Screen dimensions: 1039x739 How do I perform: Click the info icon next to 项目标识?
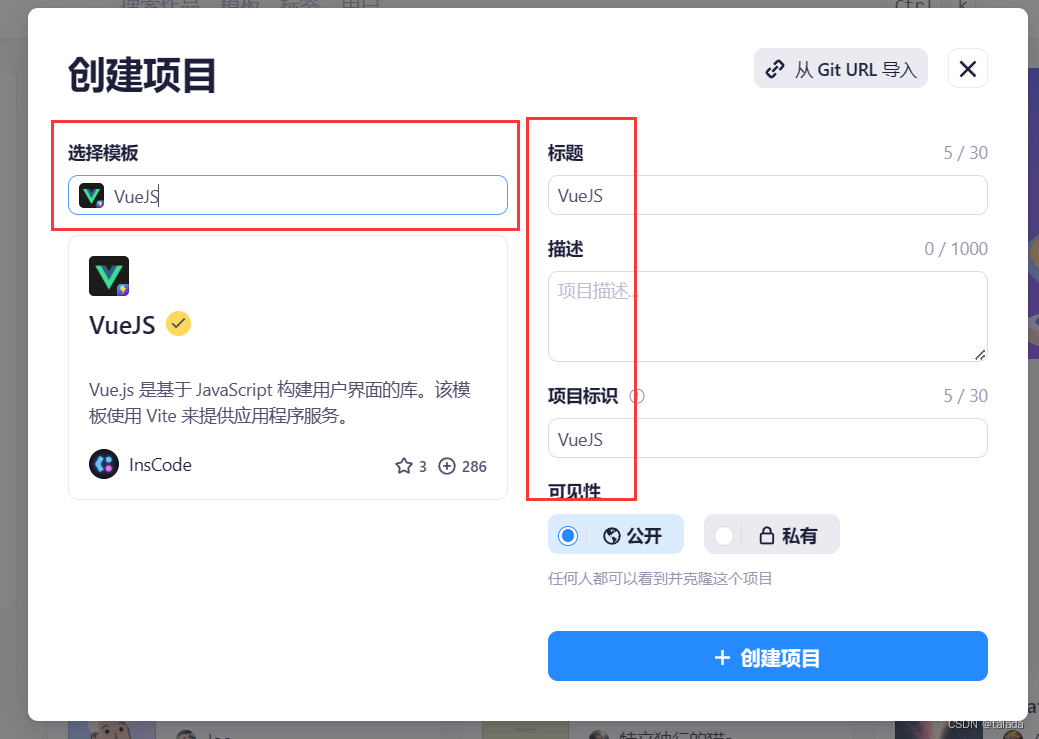coord(637,396)
